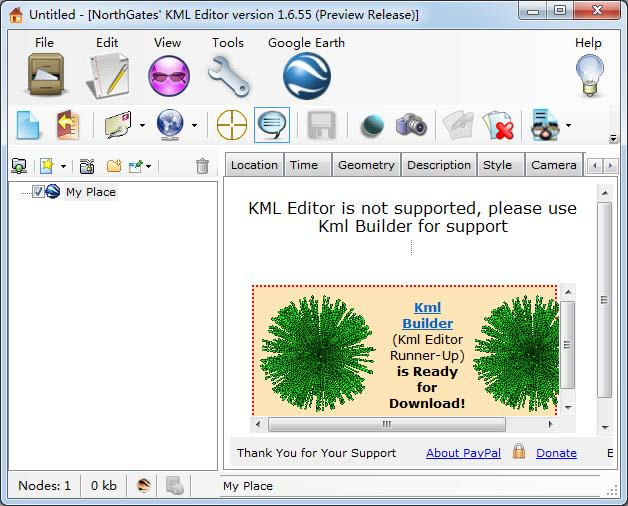Viewport: 628px width, 506px height.
Task: Click the left green tree image
Action: click(x=318, y=353)
